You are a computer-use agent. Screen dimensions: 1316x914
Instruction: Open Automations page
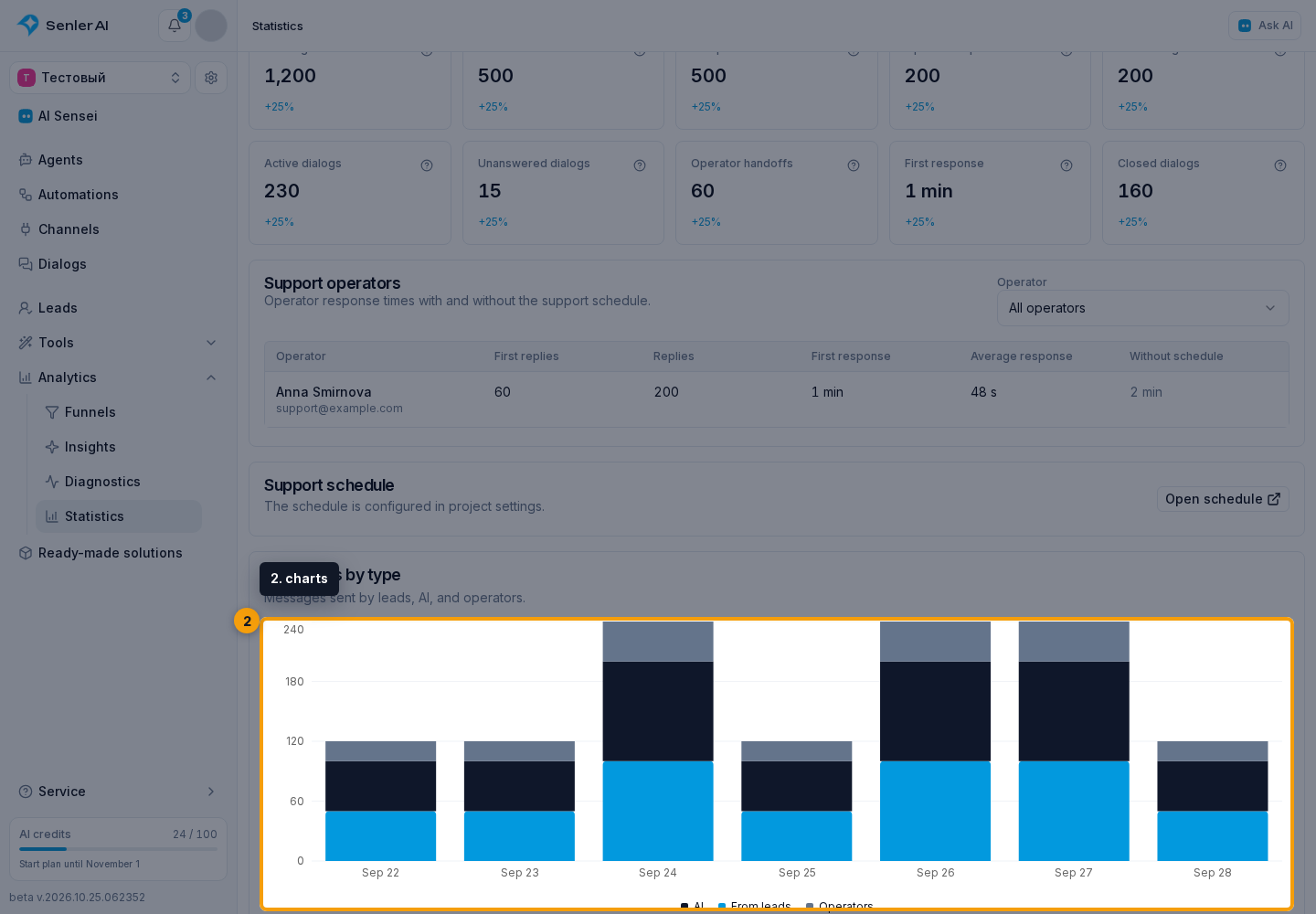pyautogui.click(x=118, y=195)
